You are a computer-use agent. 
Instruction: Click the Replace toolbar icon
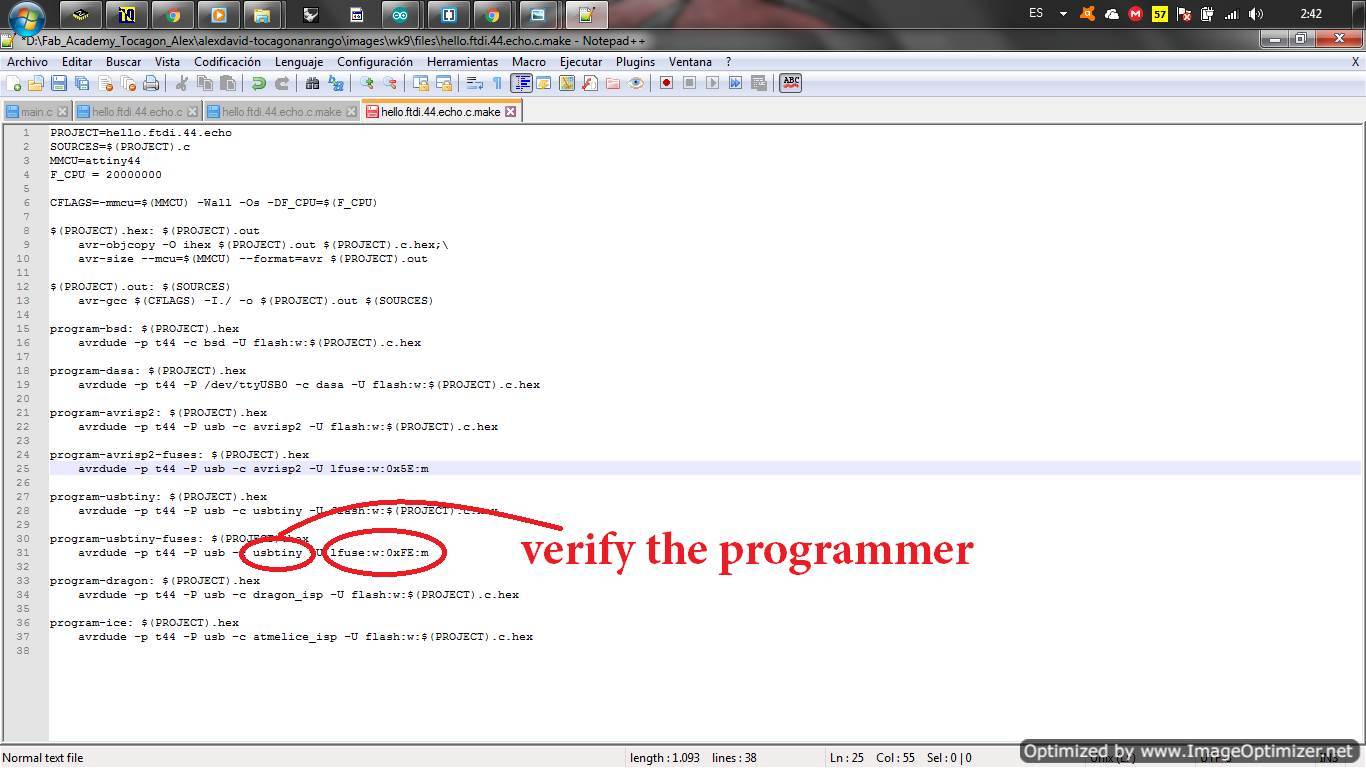[335, 83]
